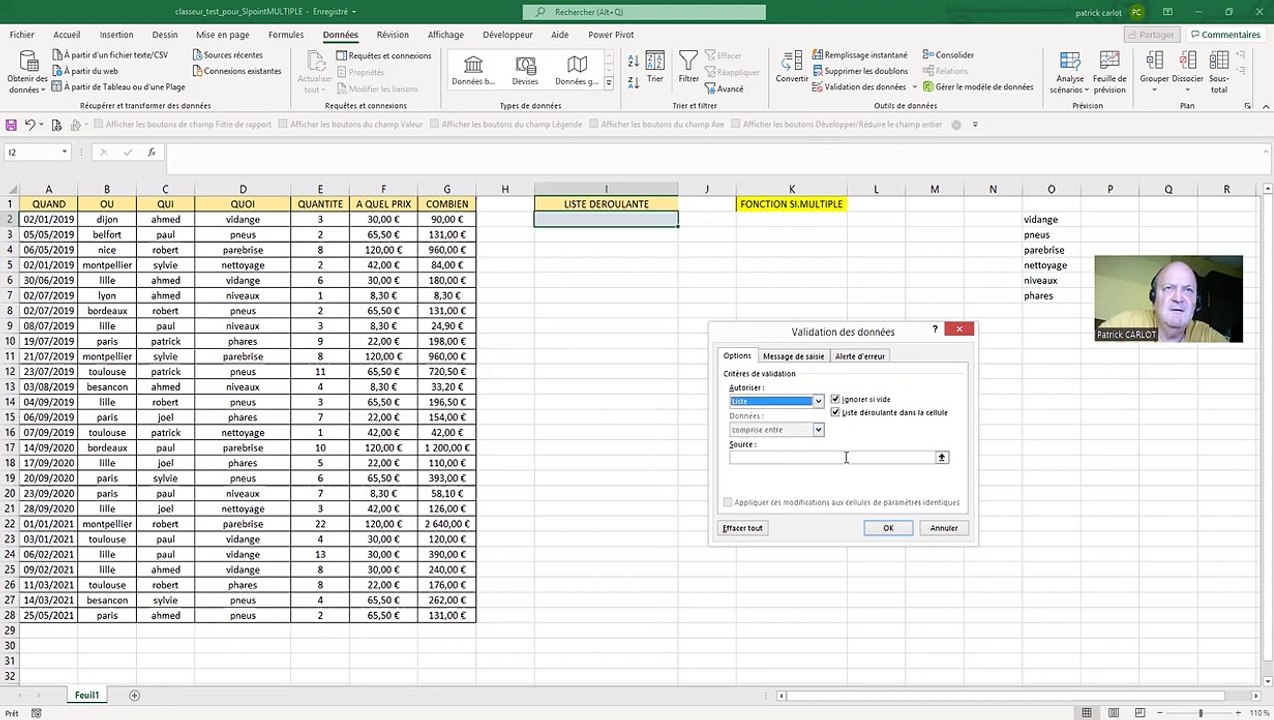Image resolution: width=1274 pixels, height=720 pixels.
Task: Open Obtenir des données menu
Action: (27, 72)
